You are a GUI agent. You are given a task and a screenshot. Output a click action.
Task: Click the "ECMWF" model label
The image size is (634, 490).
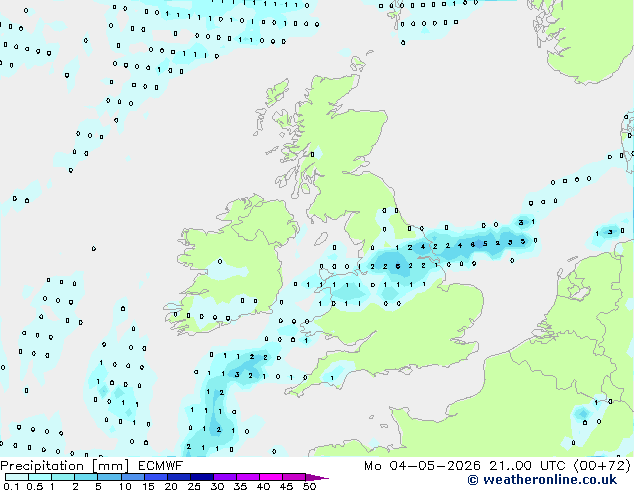coord(161,466)
